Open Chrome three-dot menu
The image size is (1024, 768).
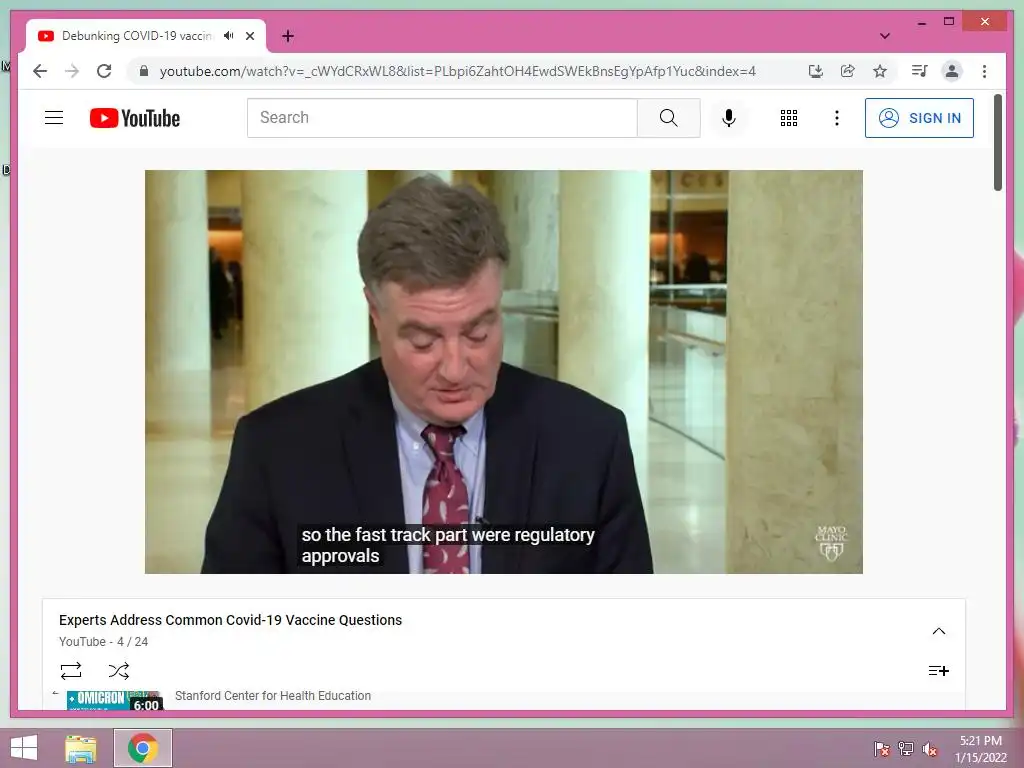[984, 71]
